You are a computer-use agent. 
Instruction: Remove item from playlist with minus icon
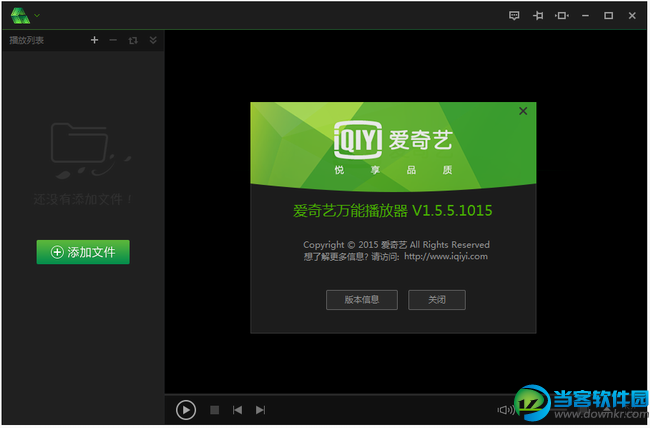point(113,40)
